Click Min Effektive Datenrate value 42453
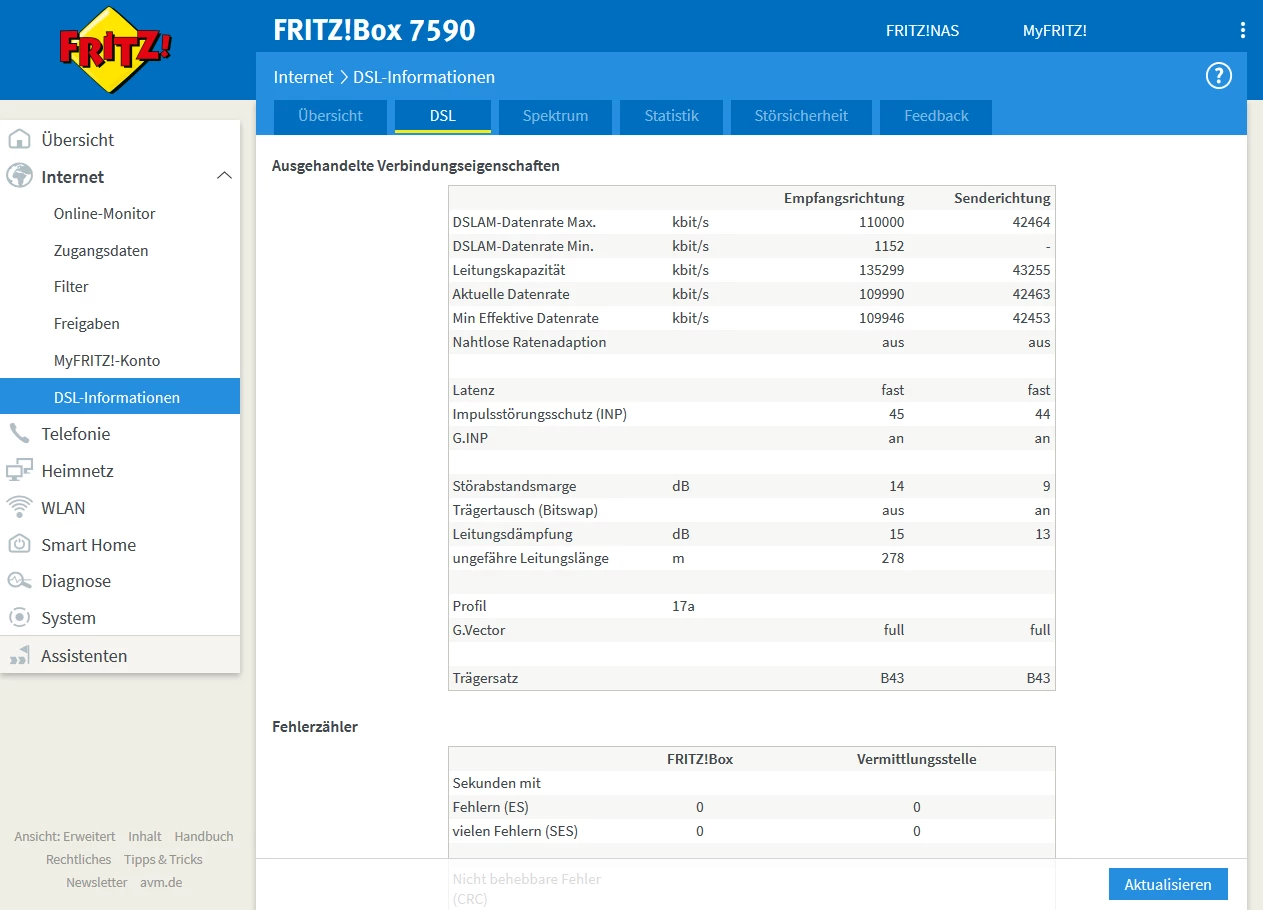Screen dimensions: 1263x910 (x=1032, y=318)
